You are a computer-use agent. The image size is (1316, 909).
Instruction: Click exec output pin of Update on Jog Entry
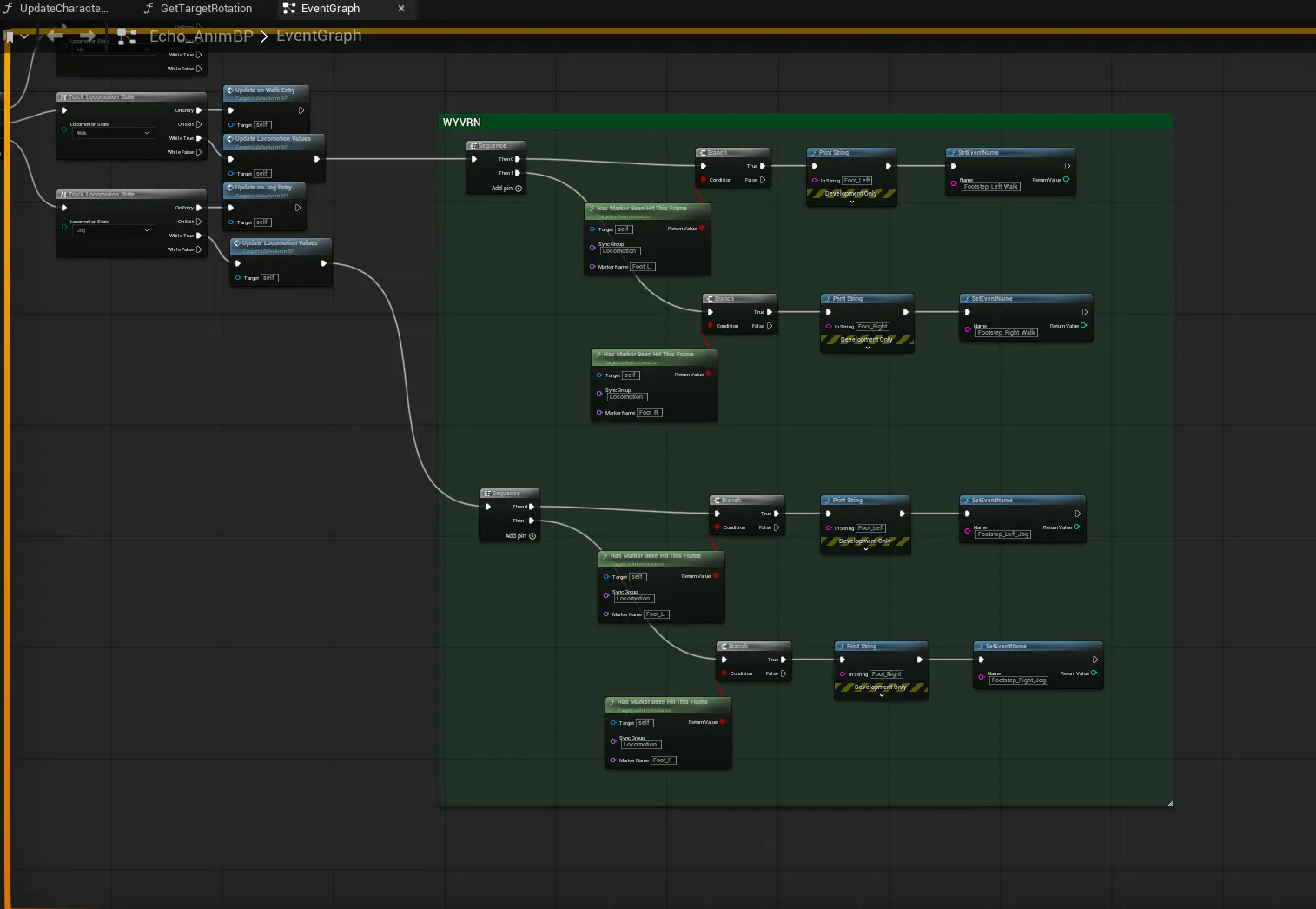click(298, 208)
